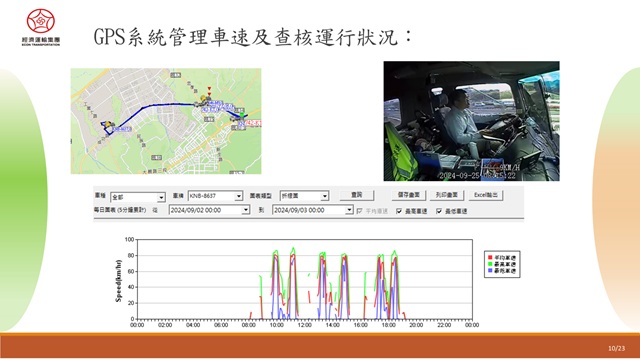Click the blue legend marker for lowest speed
The height and width of the screenshot is (360, 640).
coord(490,271)
